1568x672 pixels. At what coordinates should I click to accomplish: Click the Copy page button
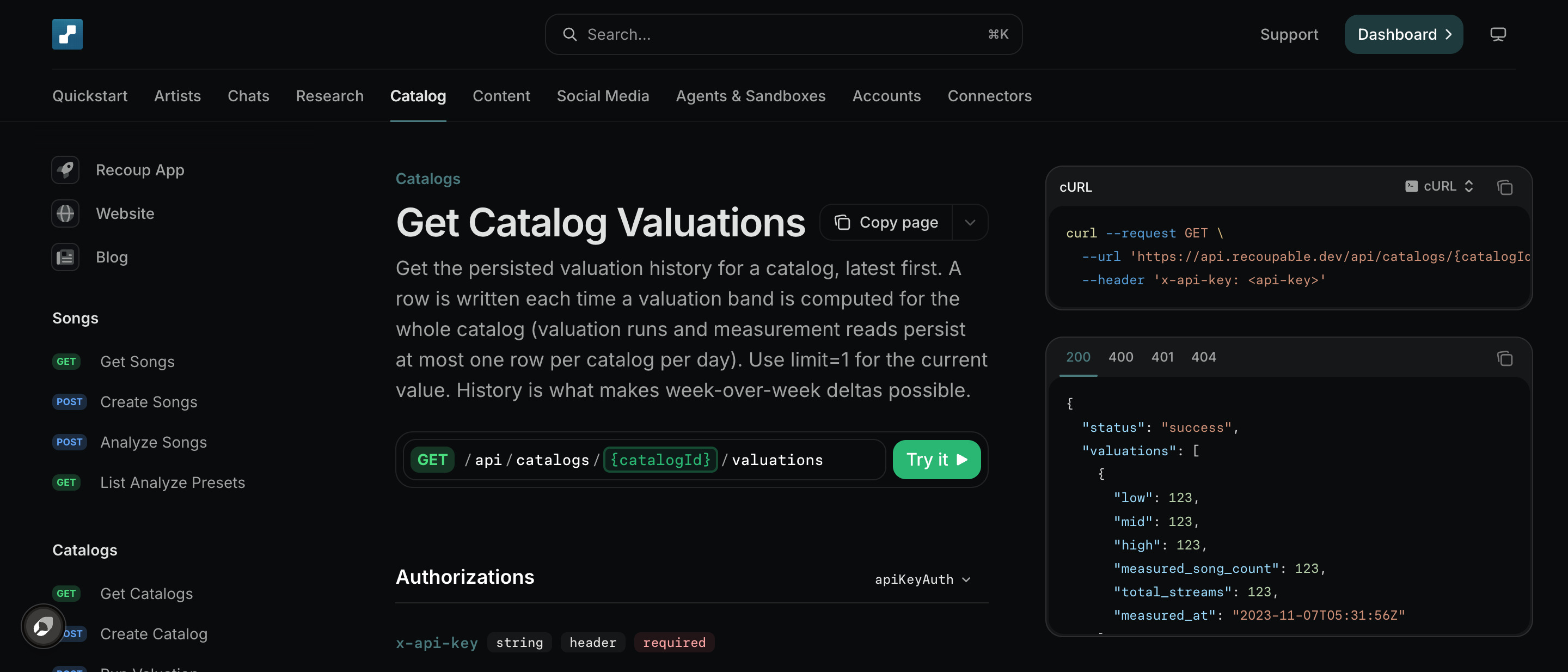point(886,222)
